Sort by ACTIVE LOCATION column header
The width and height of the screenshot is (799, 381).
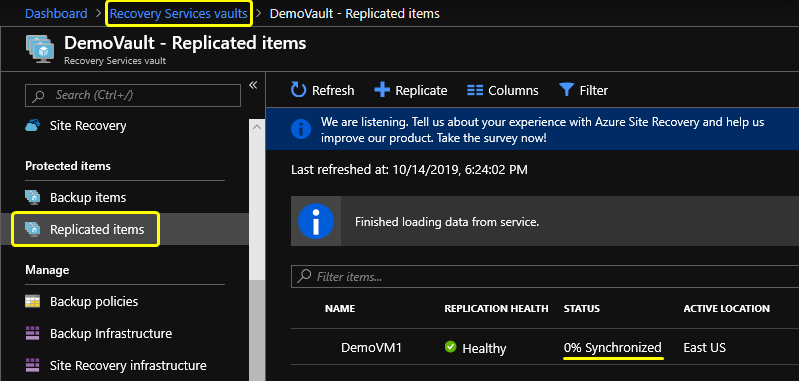pyautogui.click(x=727, y=309)
